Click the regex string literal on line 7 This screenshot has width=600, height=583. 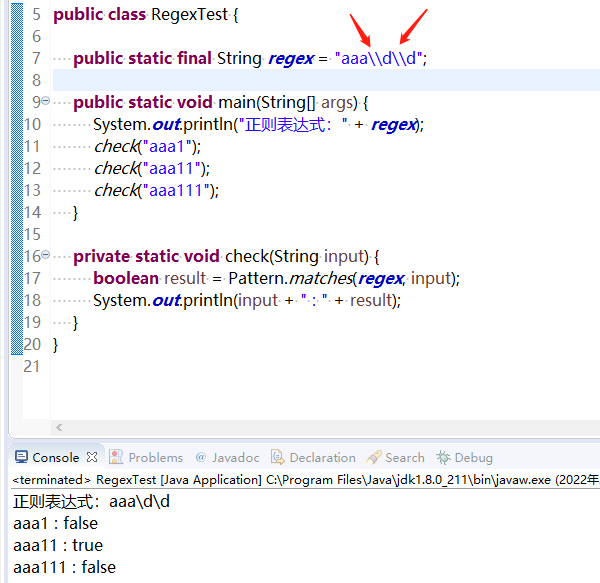point(378,59)
